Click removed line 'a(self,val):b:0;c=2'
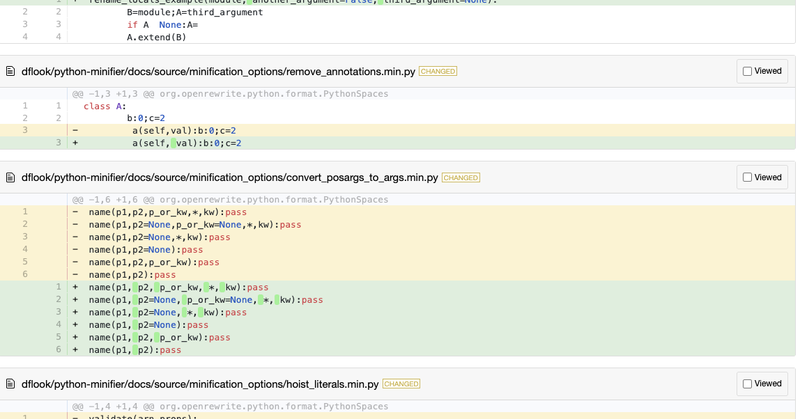Image resolution: width=800 pixels, height=419 pixels. point(183,130)
